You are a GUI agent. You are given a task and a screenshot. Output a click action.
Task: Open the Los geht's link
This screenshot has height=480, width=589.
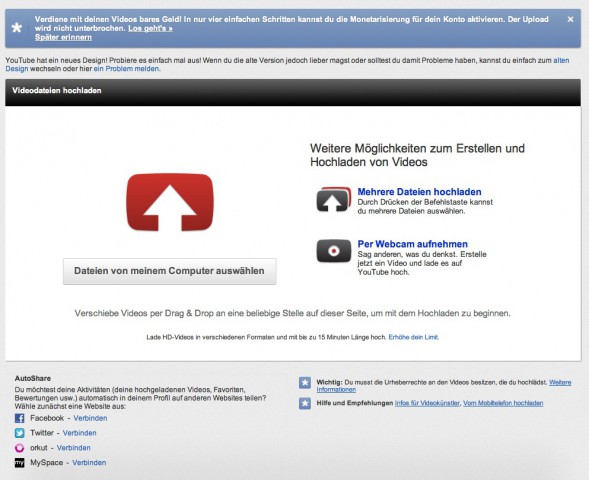[150, 28]
